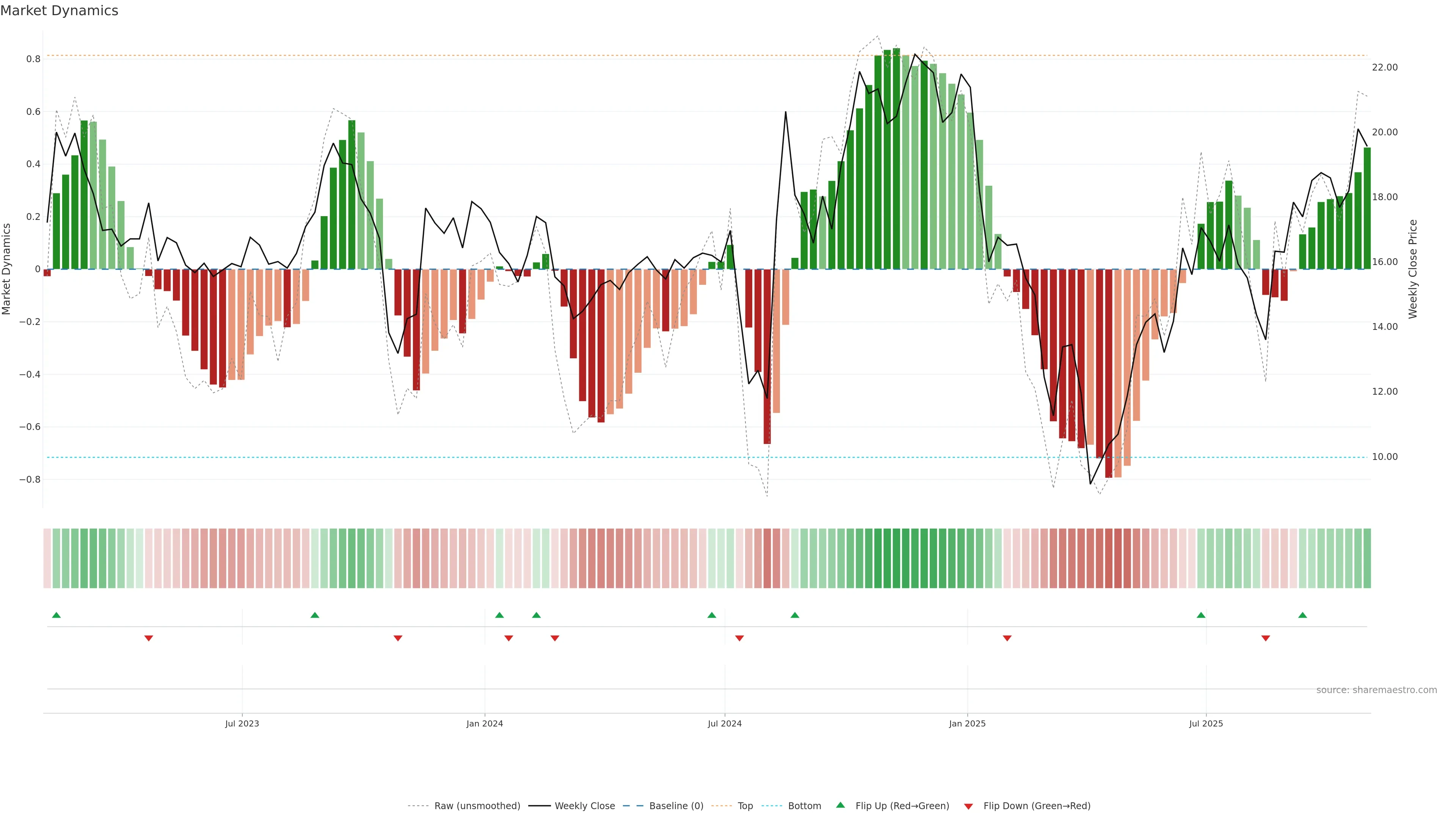The height and width of the screenshot is (819, 1456).
Task: Toggle Baseline (0) legend entry
Action: point(676,805)
